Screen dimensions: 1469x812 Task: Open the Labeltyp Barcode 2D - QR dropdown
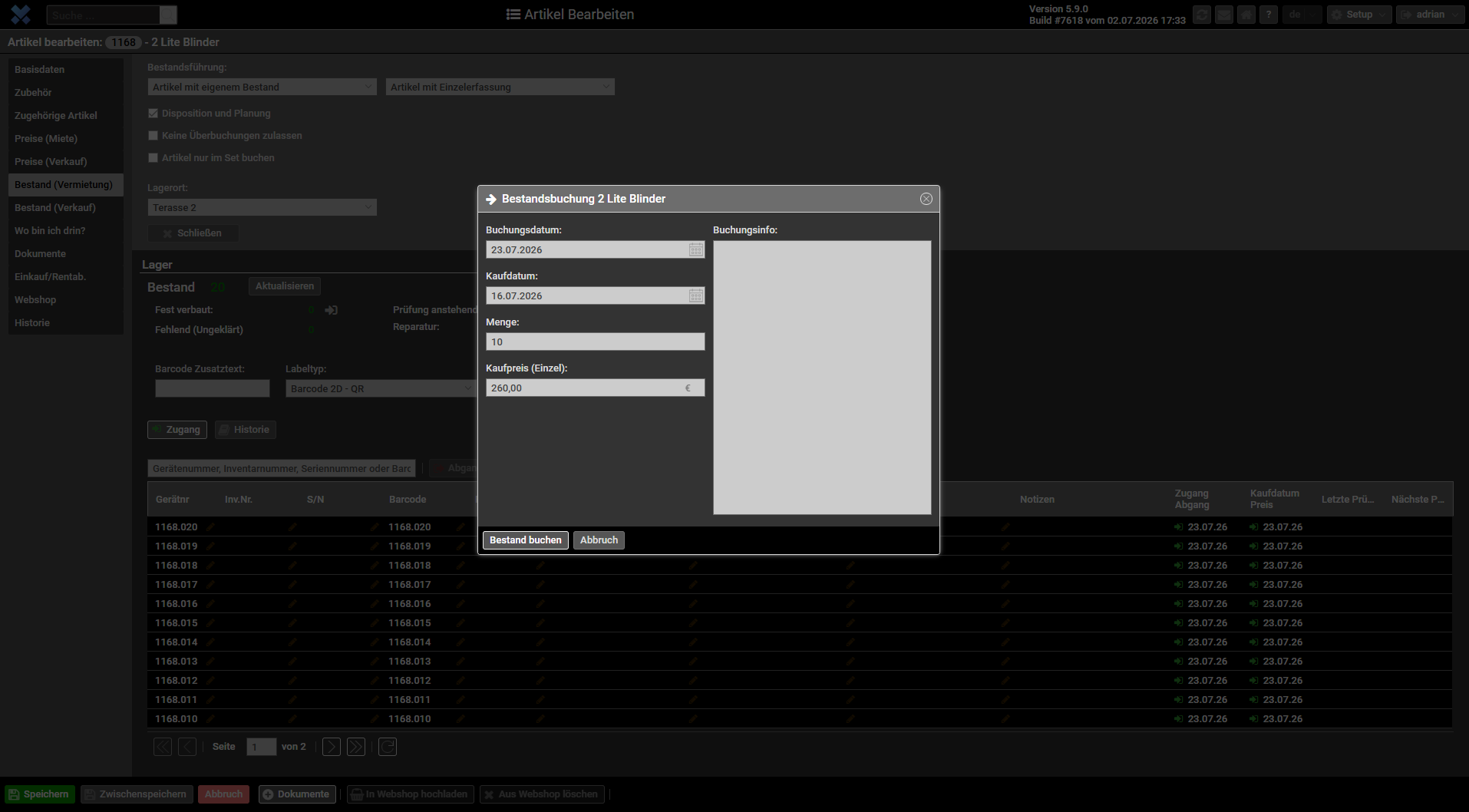[x=381, y=388]
